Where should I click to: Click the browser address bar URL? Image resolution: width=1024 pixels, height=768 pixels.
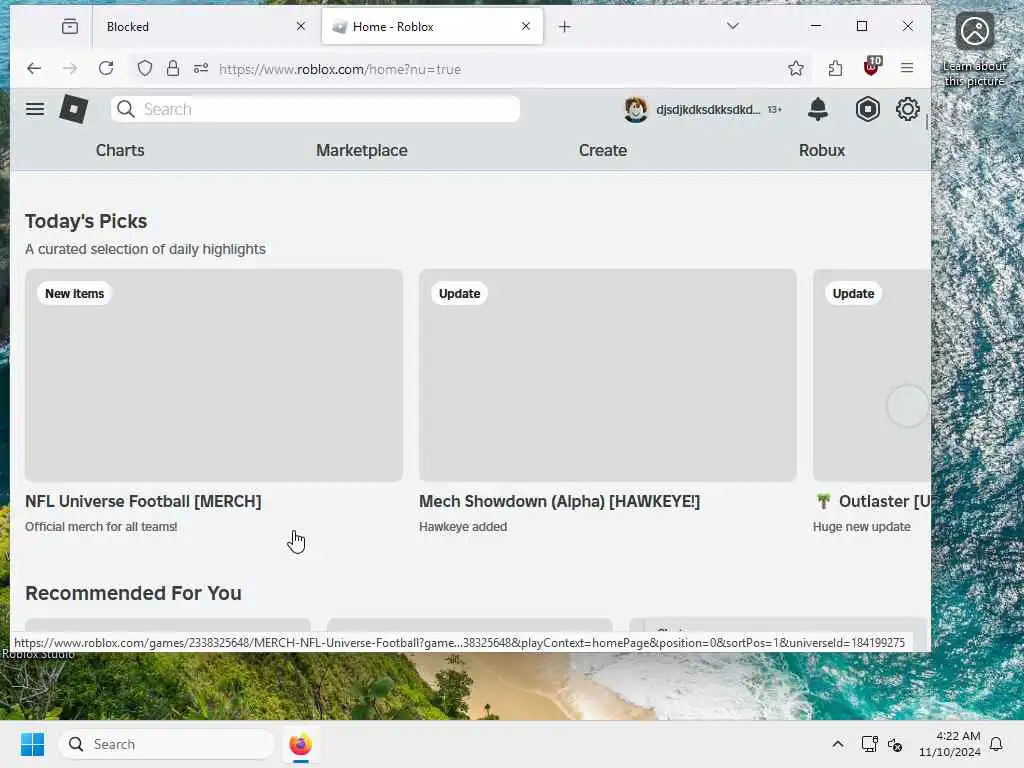(x=340, y=69)
